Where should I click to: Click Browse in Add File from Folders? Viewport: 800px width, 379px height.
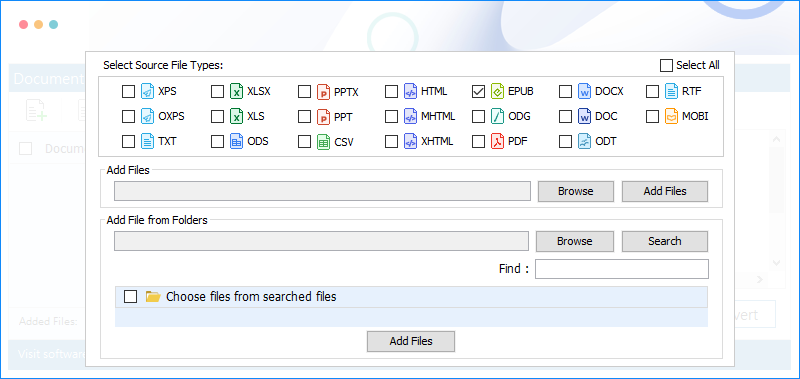(x=574, y=241)
